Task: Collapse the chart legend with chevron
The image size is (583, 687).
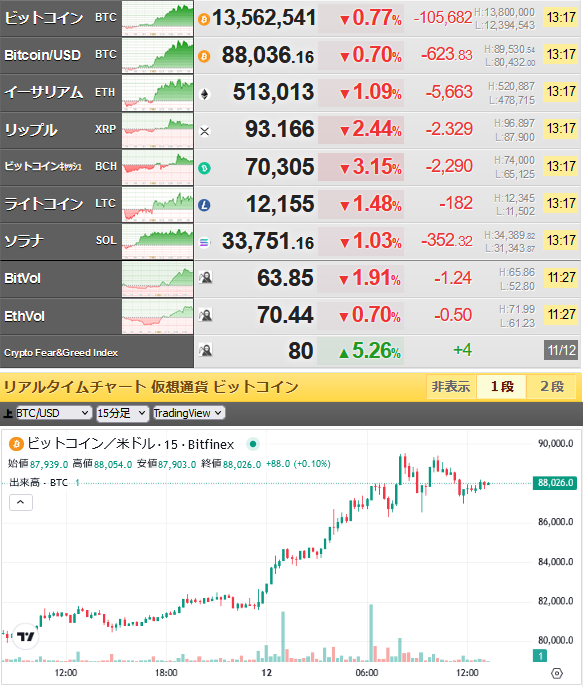Action: click(21, 502)
